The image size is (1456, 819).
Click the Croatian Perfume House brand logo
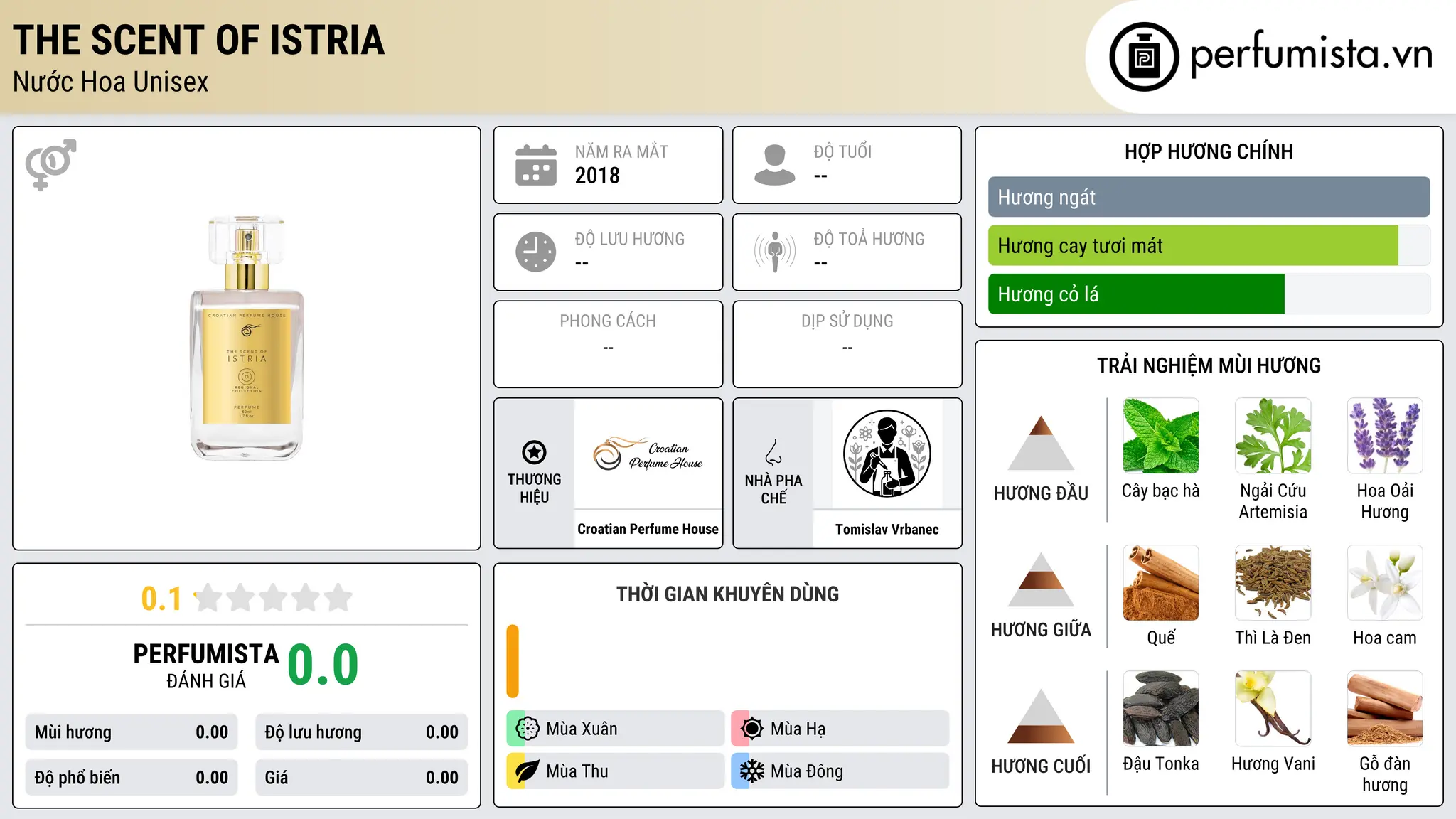click(648, 454)
